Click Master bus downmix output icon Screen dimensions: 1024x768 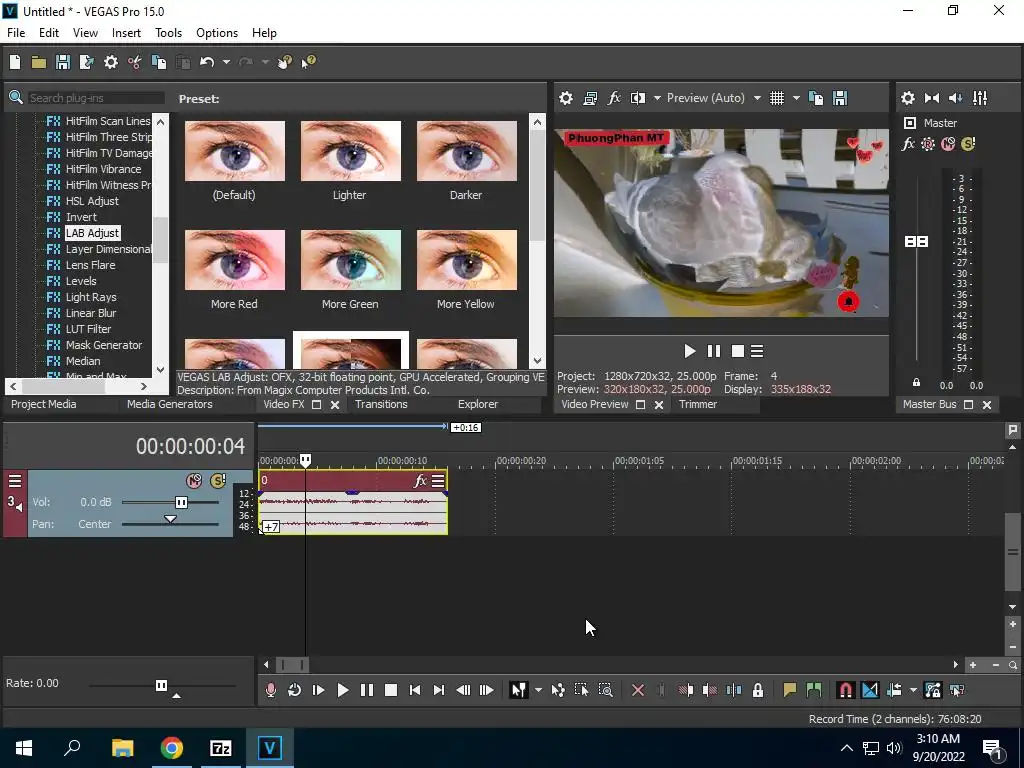pyautogui.click(x=932, y=98)
